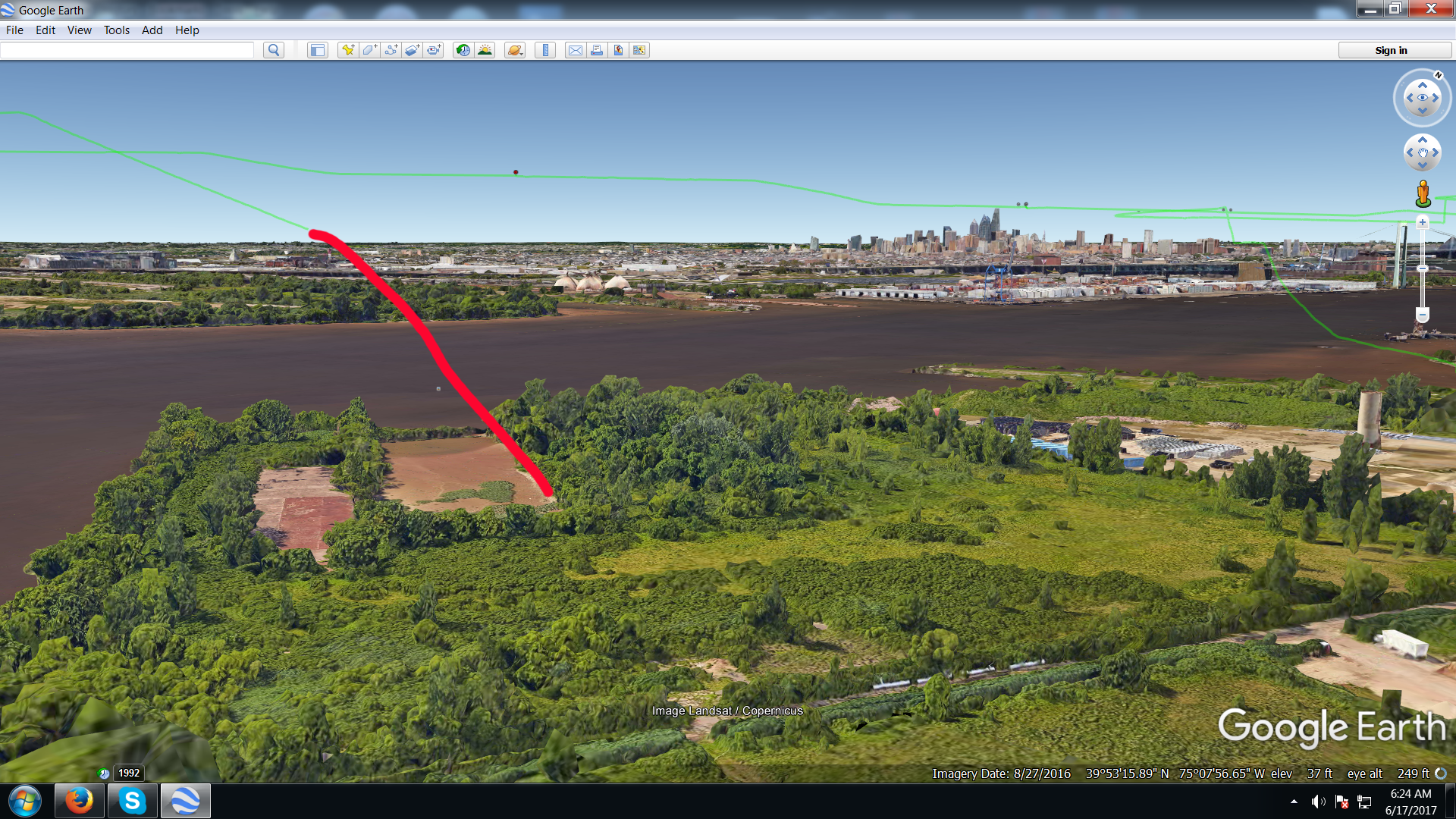The image size is (1456, 819).
Task: Zoom out with minus button
Action: 1423,315
